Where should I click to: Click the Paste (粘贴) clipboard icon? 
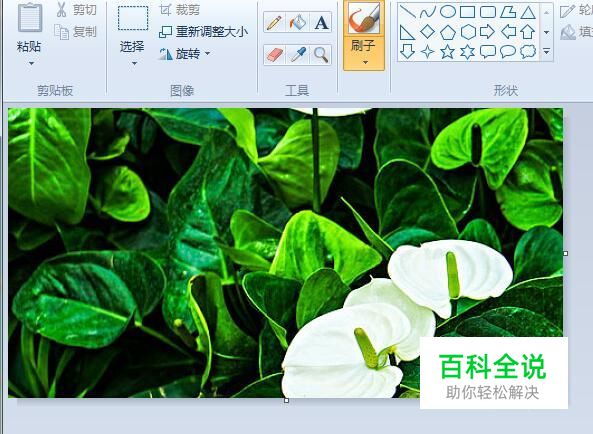pos(30,17)
